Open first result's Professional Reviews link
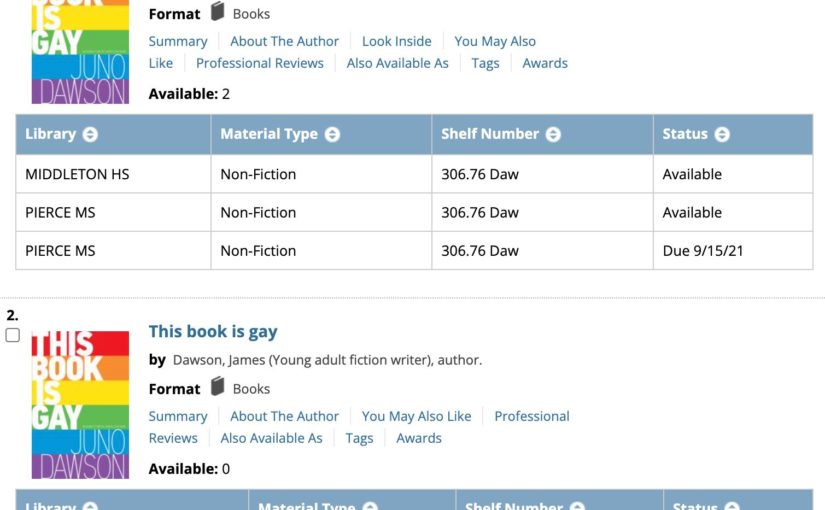This screenshot has height=510, width=825. 260,63
